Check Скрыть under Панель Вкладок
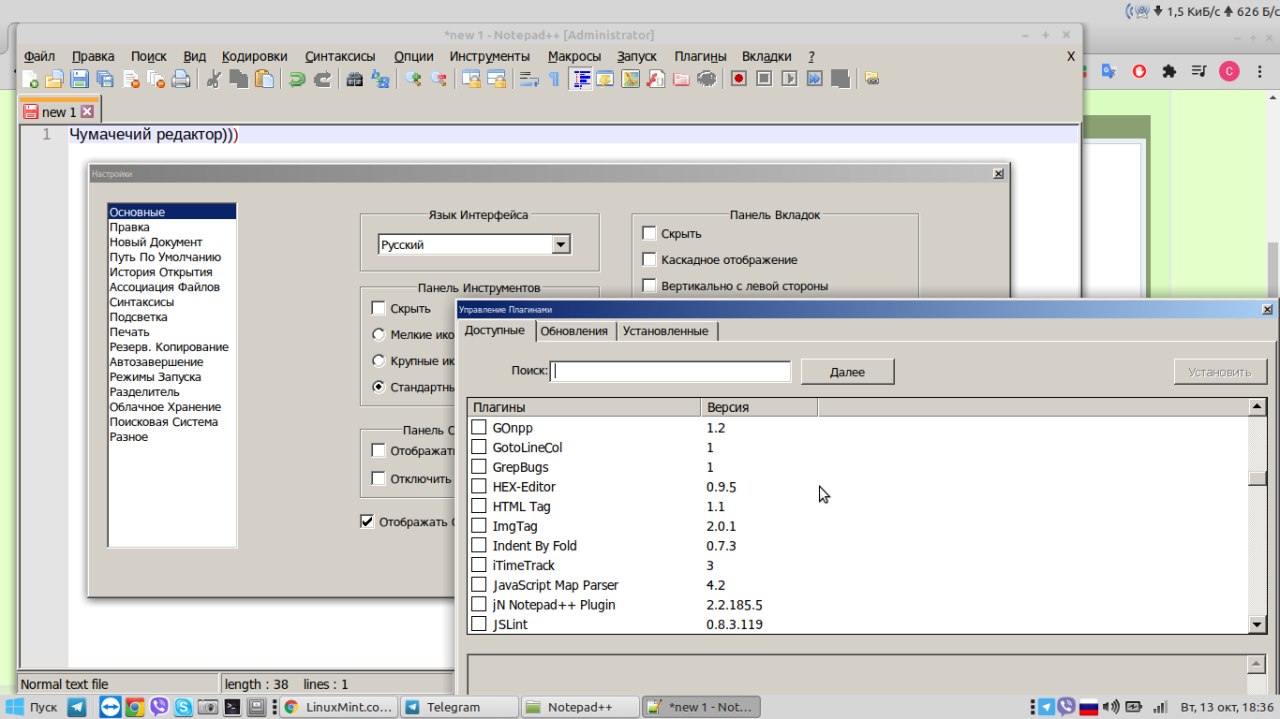Viewport: 1280px width, 719px height. (x=649, y=233)
